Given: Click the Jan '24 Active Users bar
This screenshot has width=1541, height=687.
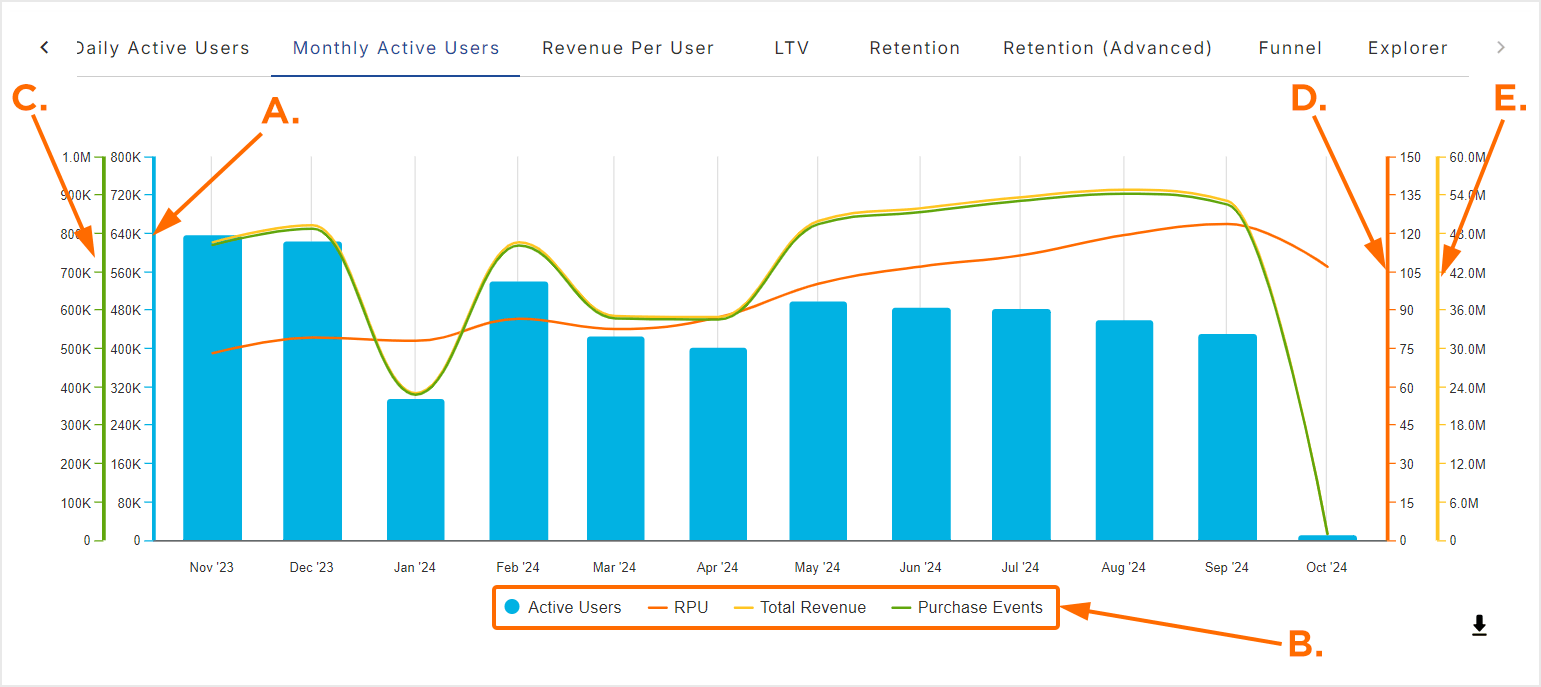Looking at the screenshot, I should click(415, 470).
